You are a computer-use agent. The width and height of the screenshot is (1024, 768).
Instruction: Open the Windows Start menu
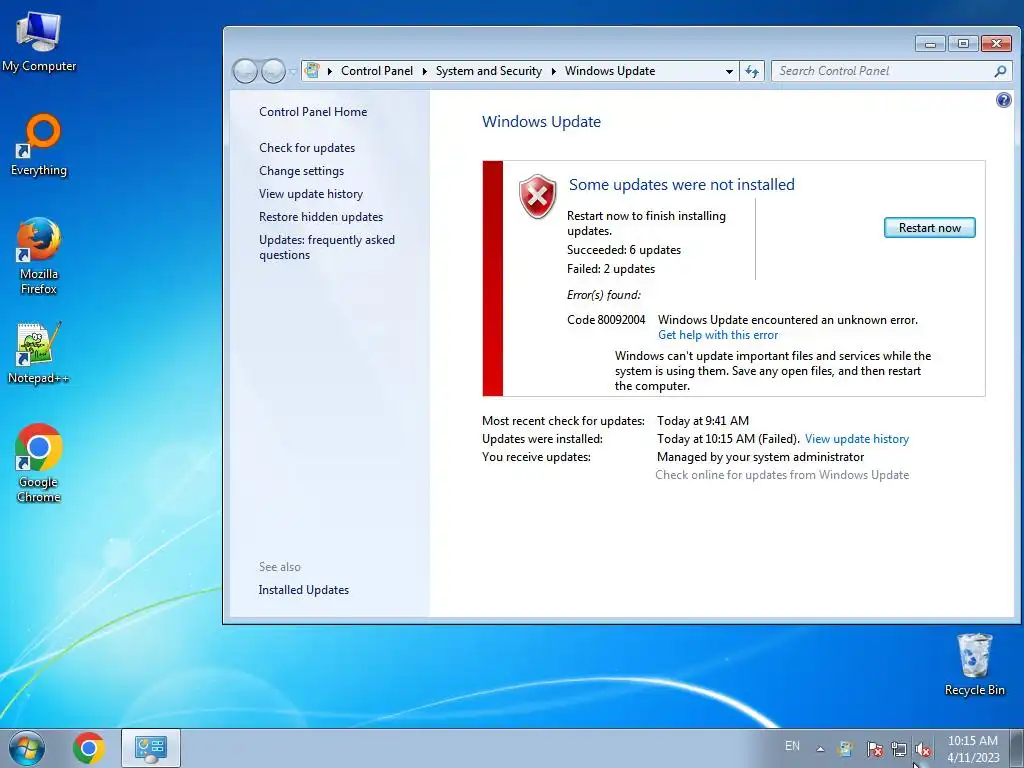[x=27, y=748]
